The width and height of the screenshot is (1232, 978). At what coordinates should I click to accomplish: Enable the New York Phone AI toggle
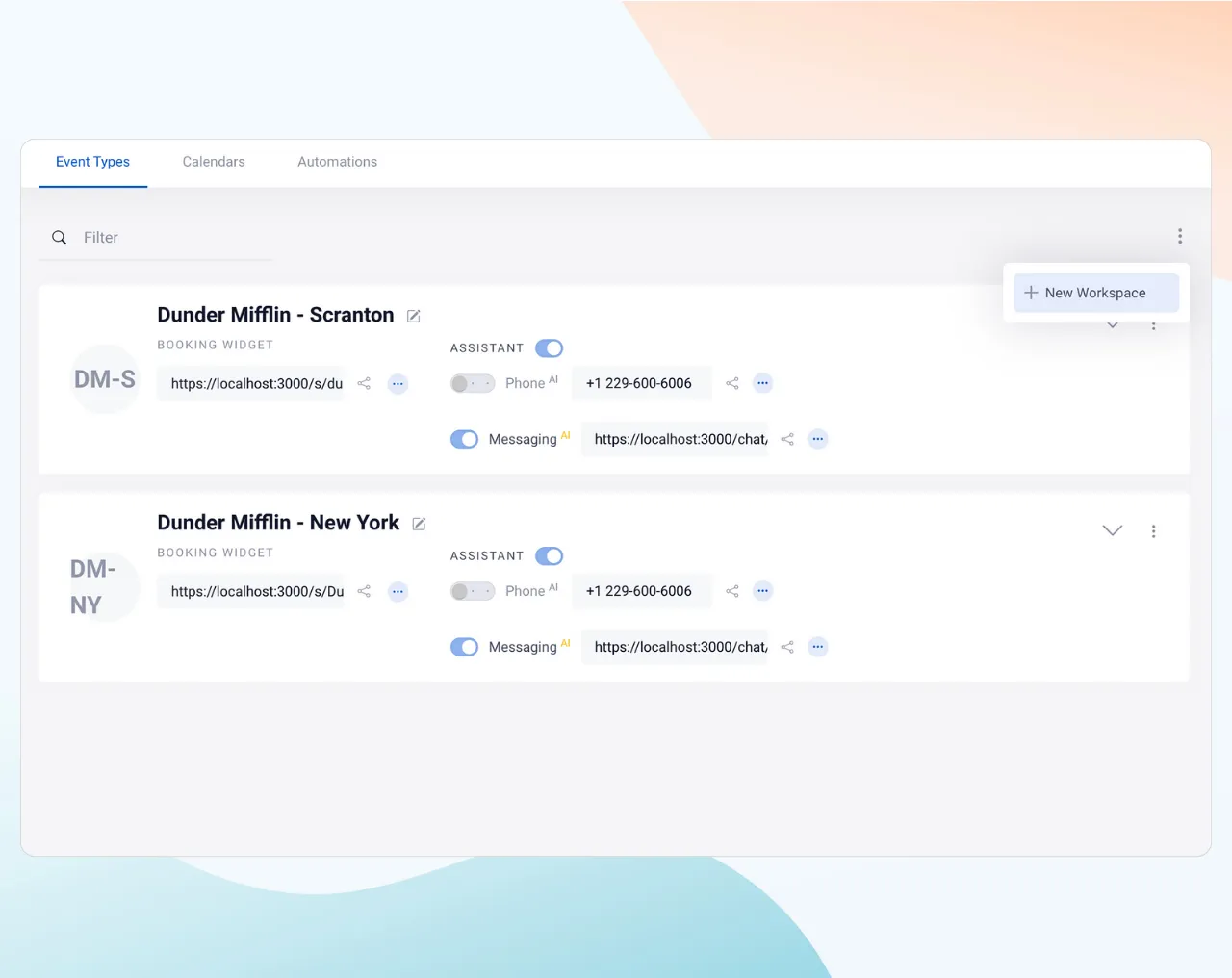(473, 591)
